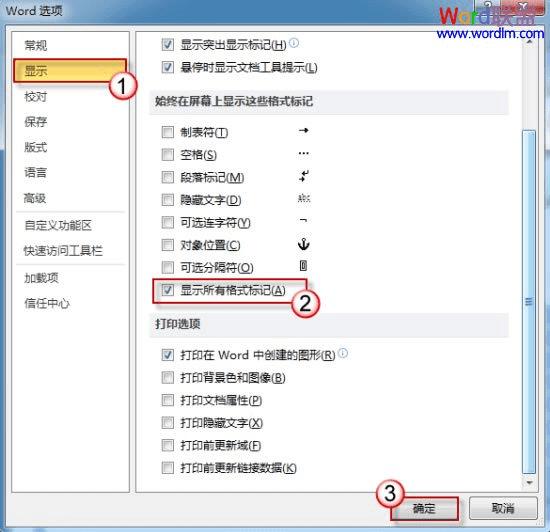Screen dimensions: 550x532
Task: Enable the 制表符(T) checkbox
Action: 167,132
